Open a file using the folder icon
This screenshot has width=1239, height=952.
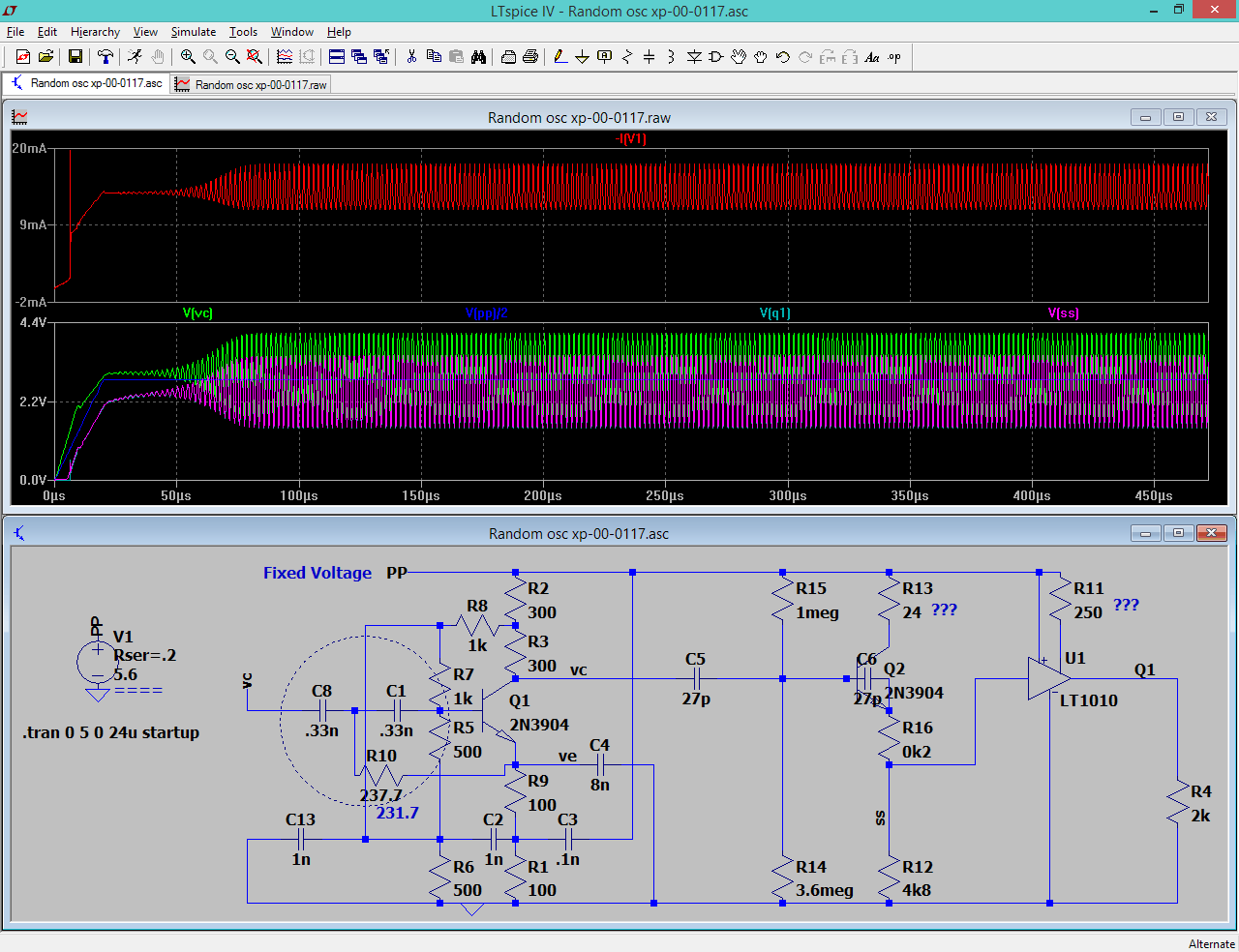point(45,57)
